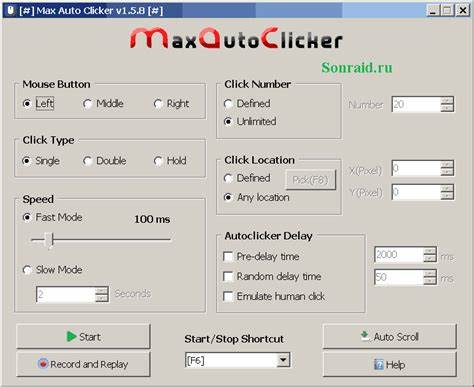Click the Random delay 50 ms field

pos(399,277)
